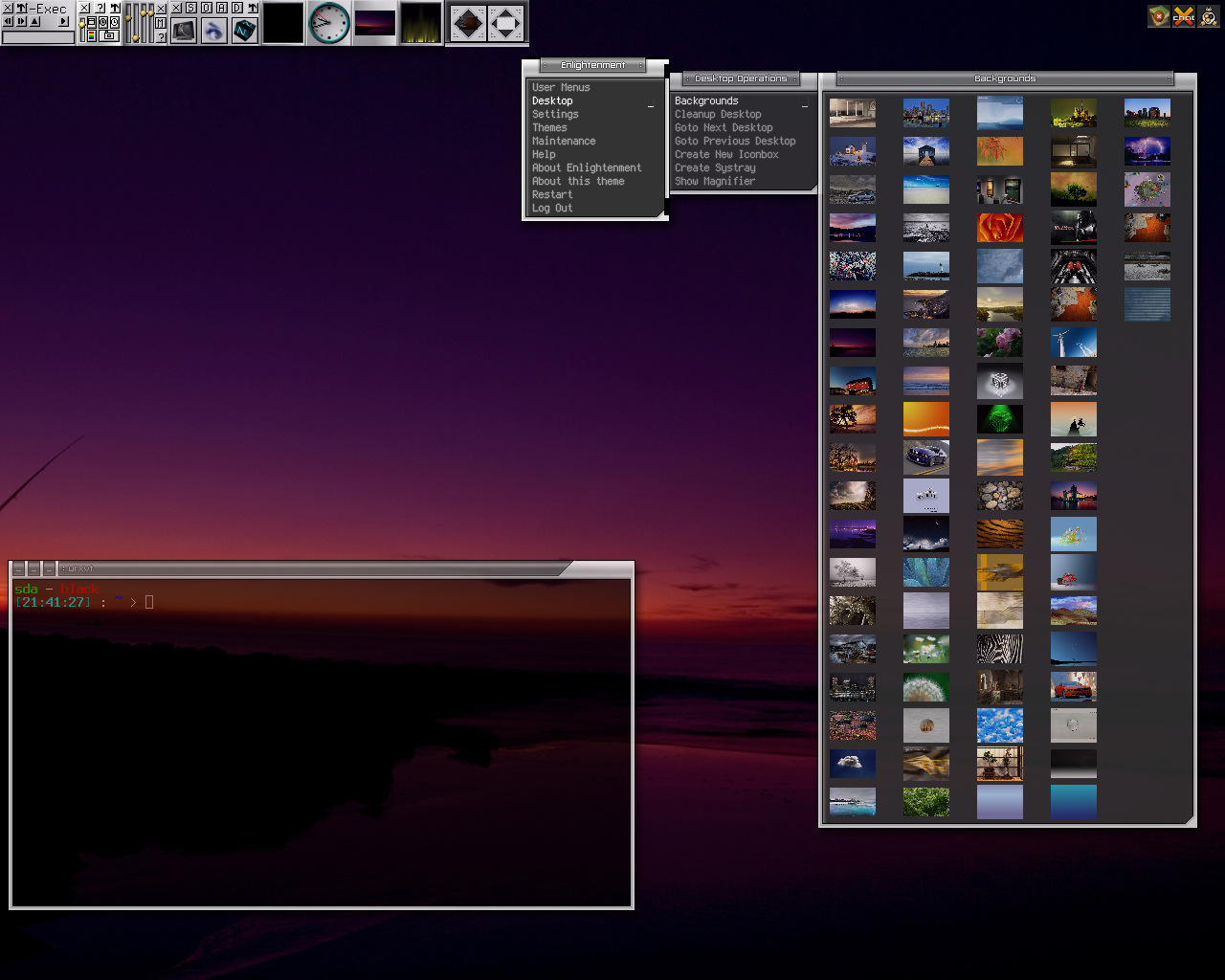Image resolution: width=1225 pixels, height=980 pixels.
Task: Click the Backgrounds window title bar
Action: click(1005, 78)
